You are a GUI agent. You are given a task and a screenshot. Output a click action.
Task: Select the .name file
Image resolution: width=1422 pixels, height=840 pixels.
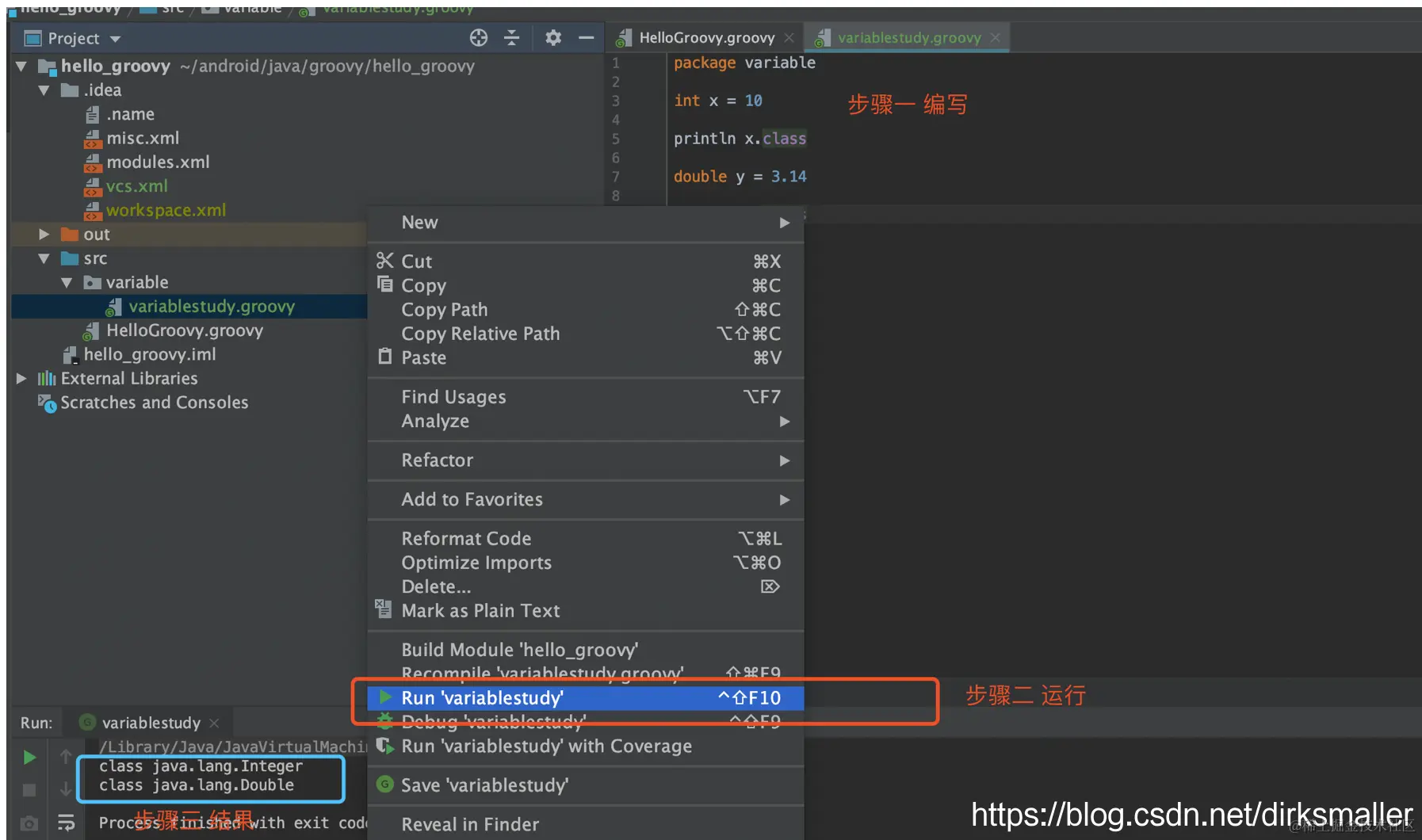pos(120,114)
